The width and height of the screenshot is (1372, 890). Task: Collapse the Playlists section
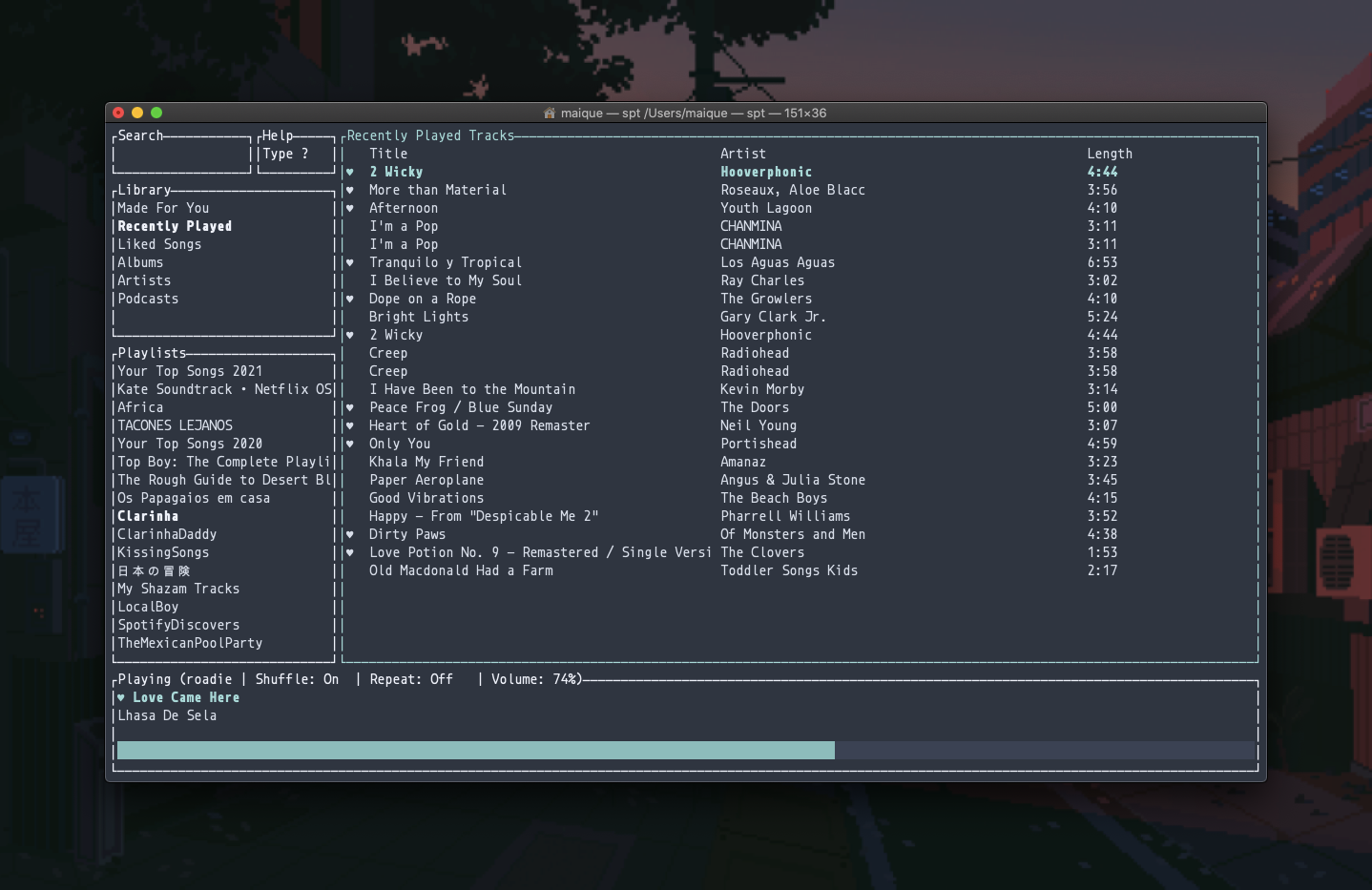[x=150, y=353]
